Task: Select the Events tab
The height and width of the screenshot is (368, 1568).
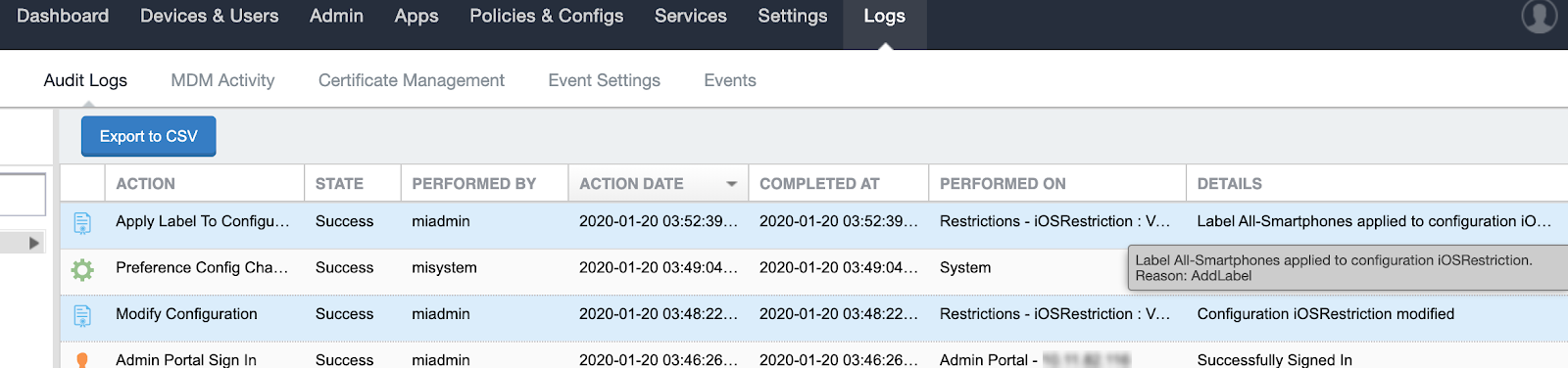Action: pos(730,80)
